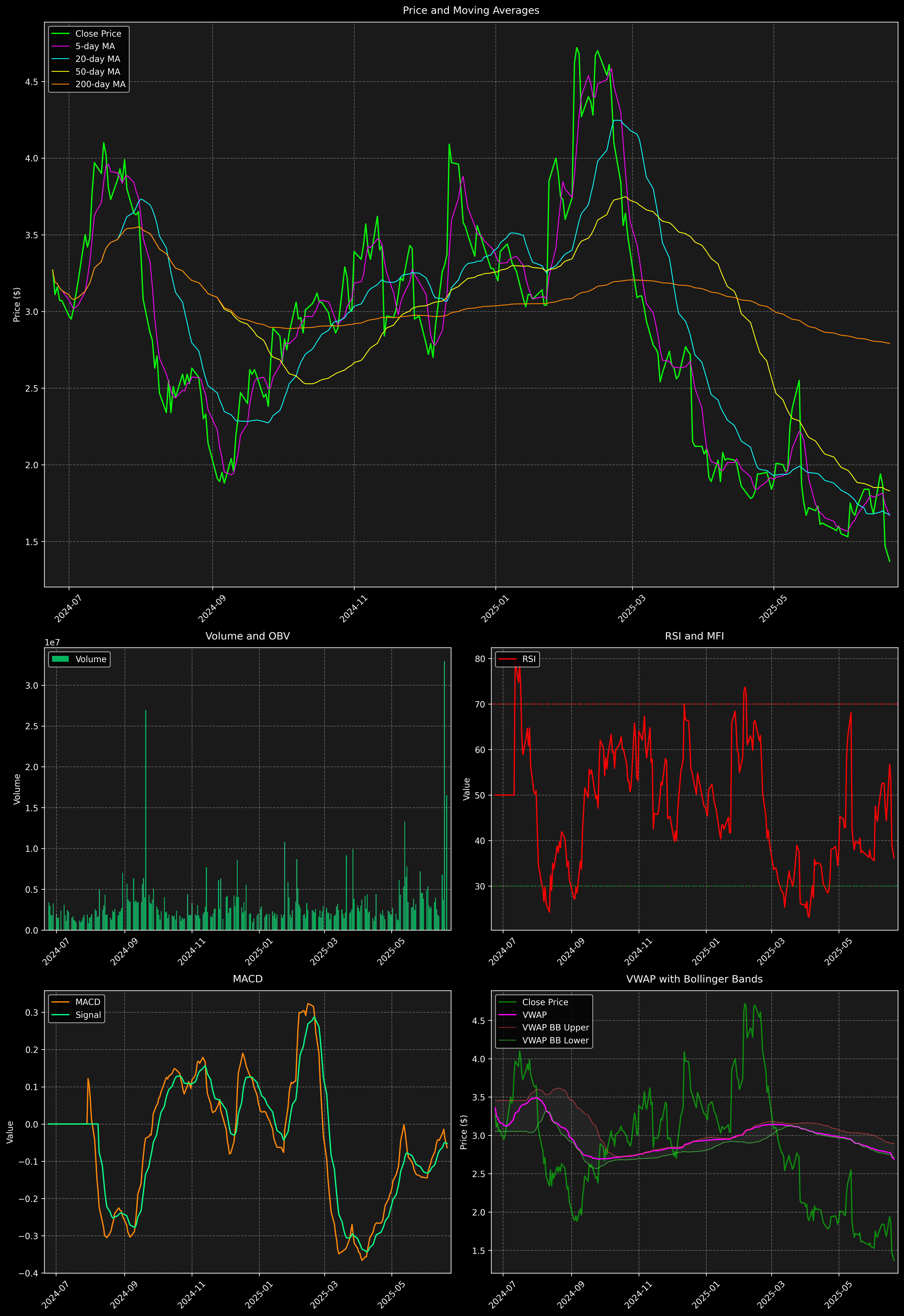Image resolution: width=904 pixels, height=1316 pixels.
Task: Select the 'Signal' legend entry
Action: click(x=88, y=1015)
